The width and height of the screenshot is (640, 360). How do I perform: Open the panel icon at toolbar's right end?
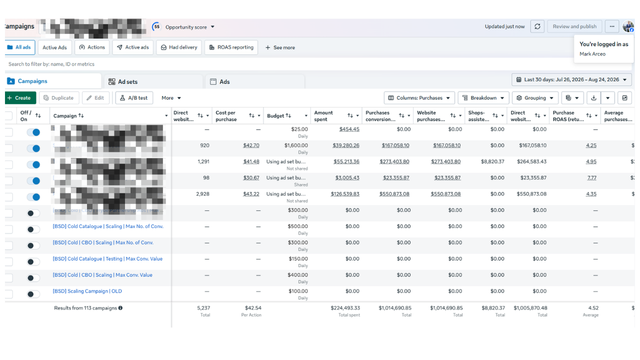(624, 98)
